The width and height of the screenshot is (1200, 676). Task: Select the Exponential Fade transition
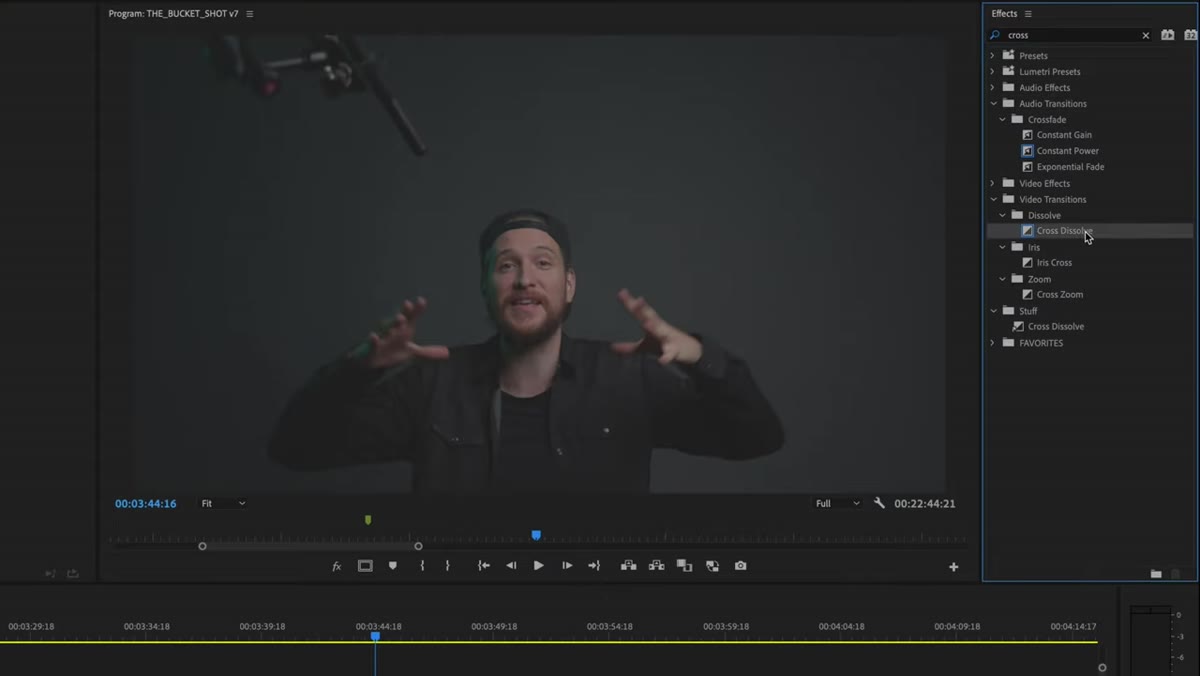pos(1070,167)
